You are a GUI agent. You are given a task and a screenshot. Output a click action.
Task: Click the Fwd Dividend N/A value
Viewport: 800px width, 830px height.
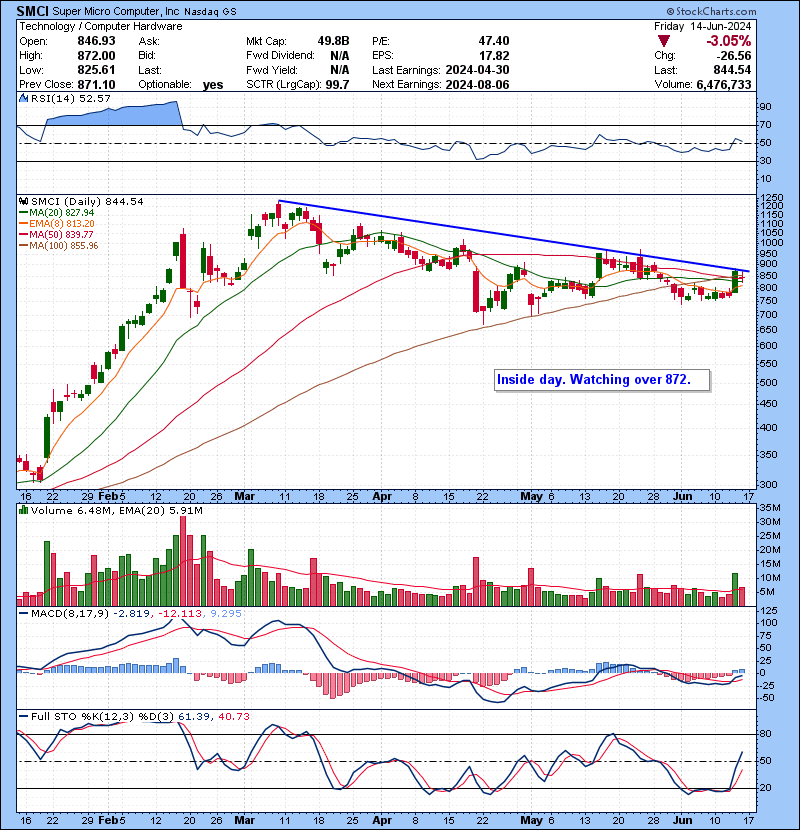point(339,56)
